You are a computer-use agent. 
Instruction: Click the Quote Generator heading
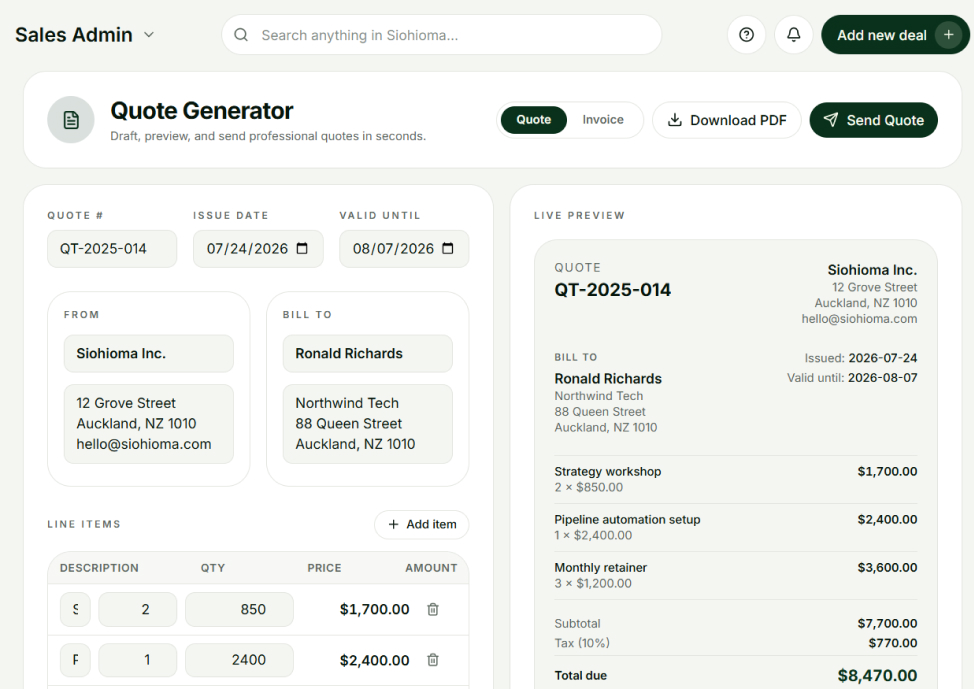pos(201,111)
